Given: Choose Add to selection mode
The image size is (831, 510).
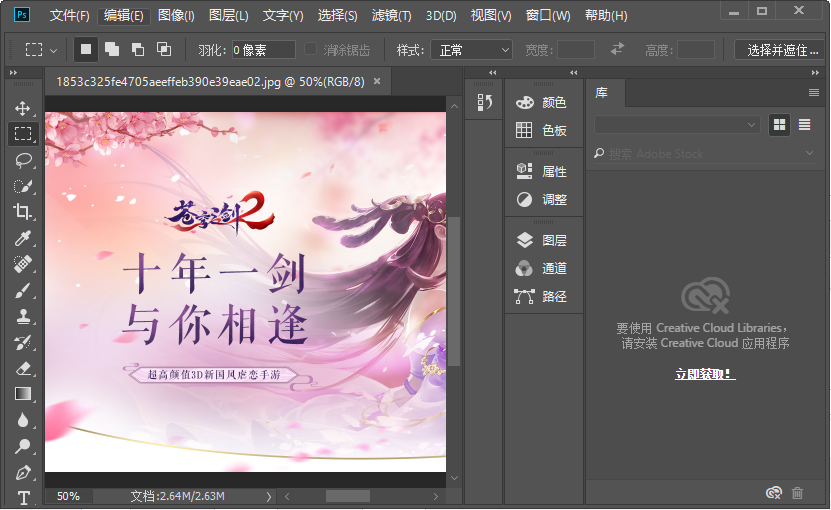Looking at the screenshot, I should (112, 49).
